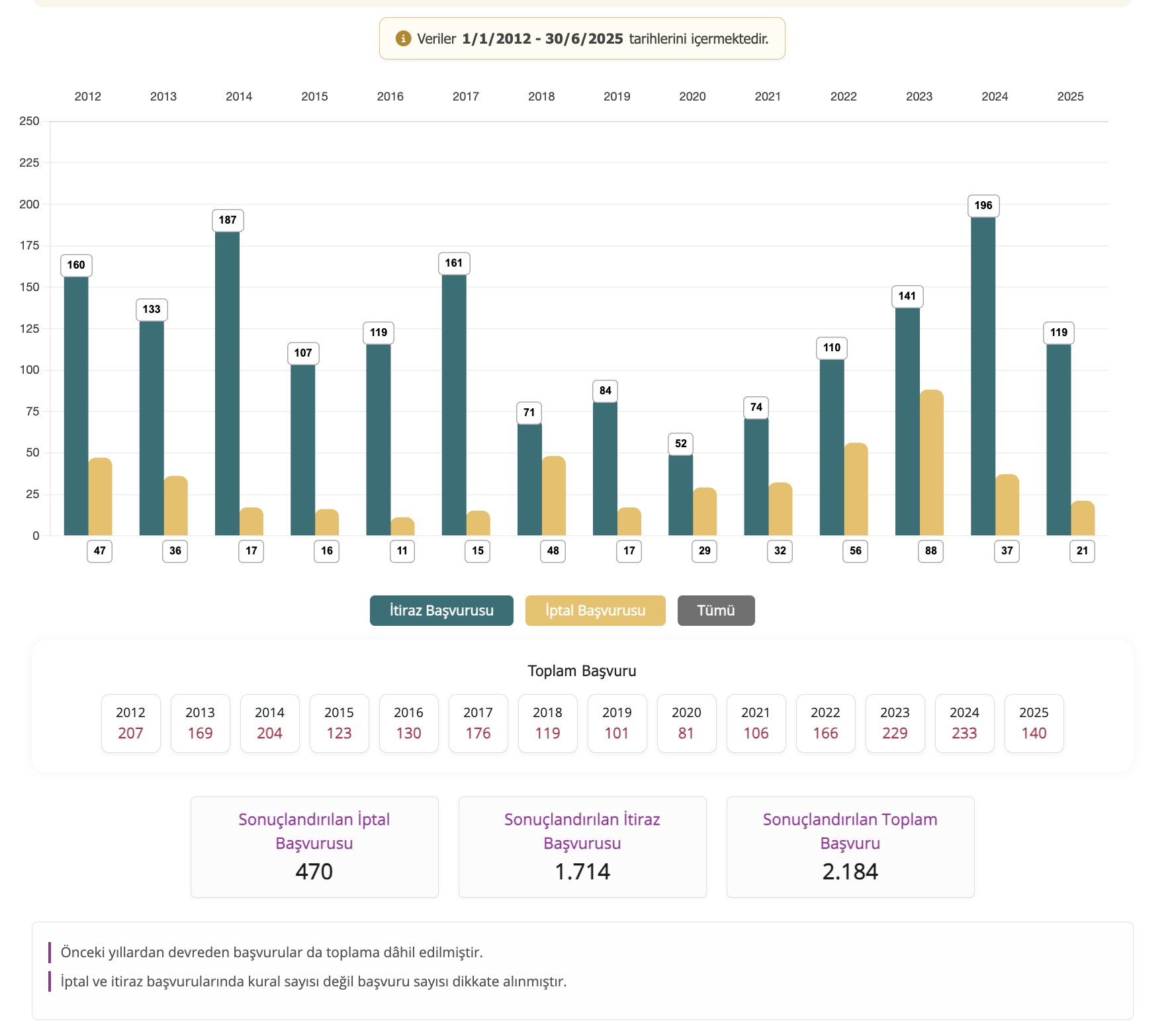Select the 2024 total card showing 233
This screenshot has height=1036, width=1174.
[x=964, y=723]
